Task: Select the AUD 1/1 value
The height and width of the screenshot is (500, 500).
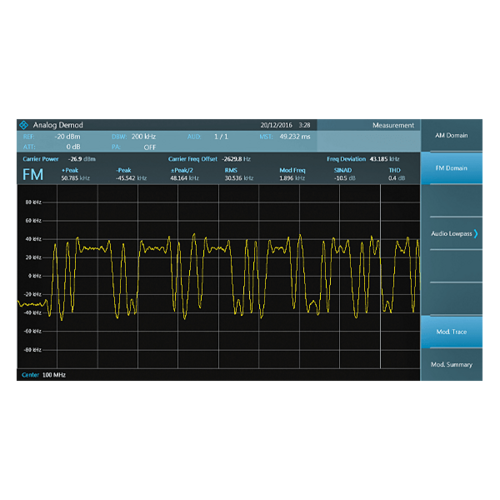Action: point(221,136)
